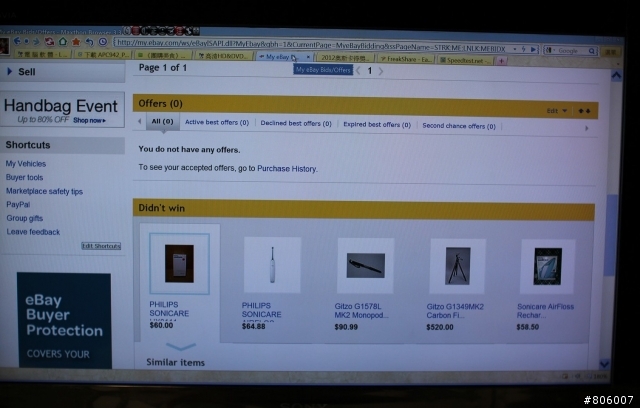
Task: Open favorites via the orange star icon
Action: 76,42
